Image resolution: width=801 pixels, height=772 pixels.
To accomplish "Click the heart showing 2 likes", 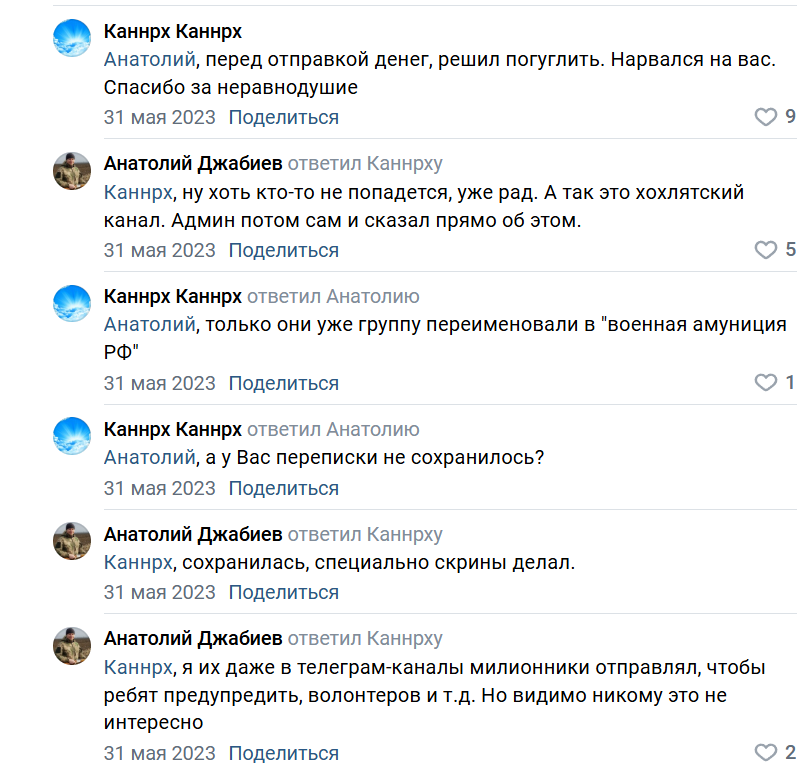I will pos(766,752).
